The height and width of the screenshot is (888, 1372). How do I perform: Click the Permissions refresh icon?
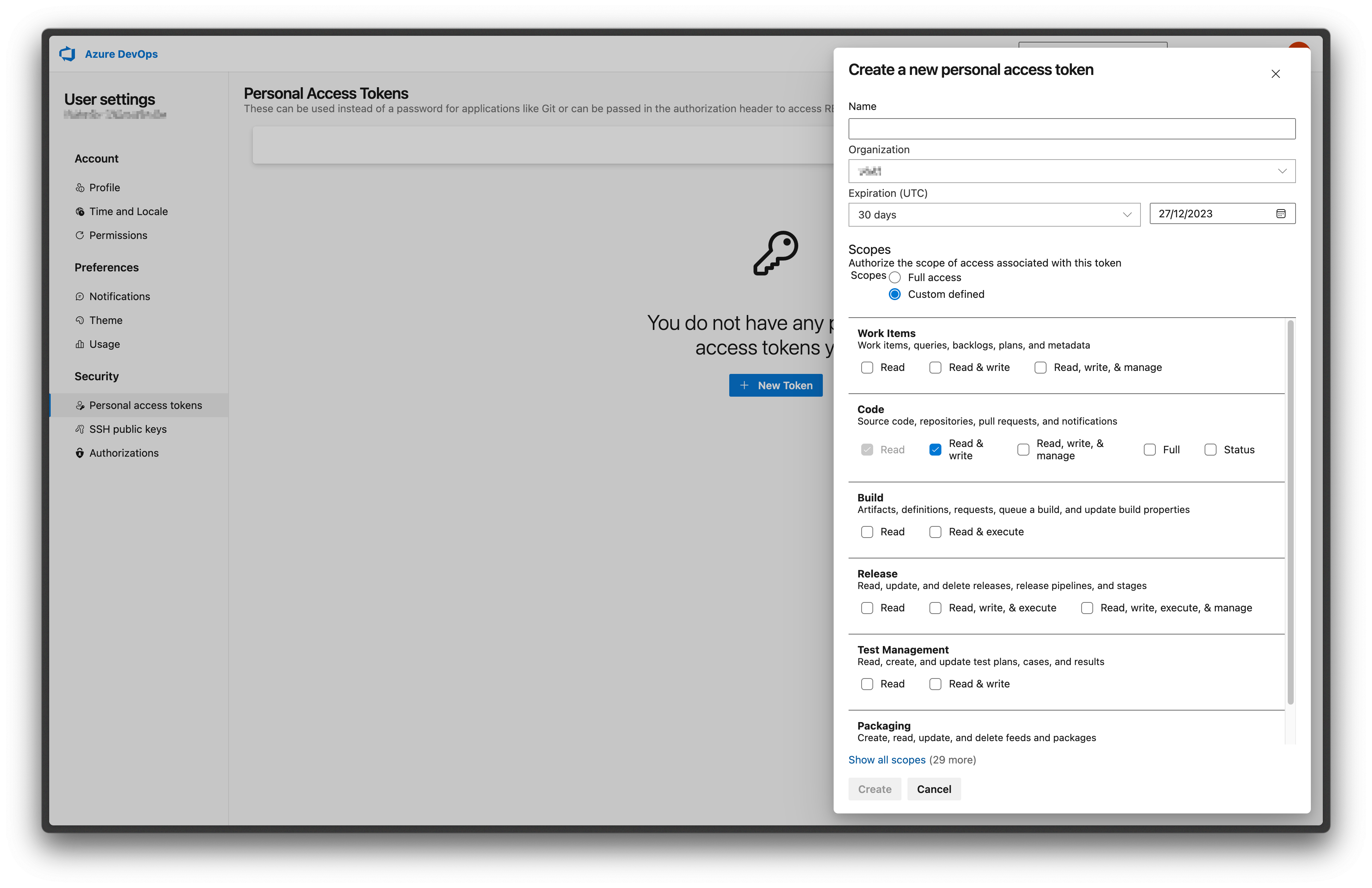pos(80,235)
